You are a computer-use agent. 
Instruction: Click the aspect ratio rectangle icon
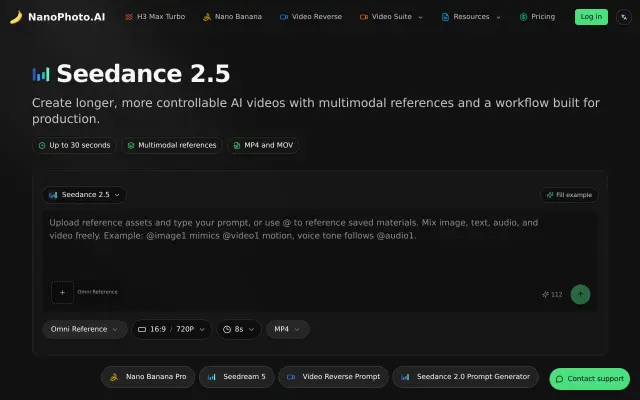pos(142,329)
